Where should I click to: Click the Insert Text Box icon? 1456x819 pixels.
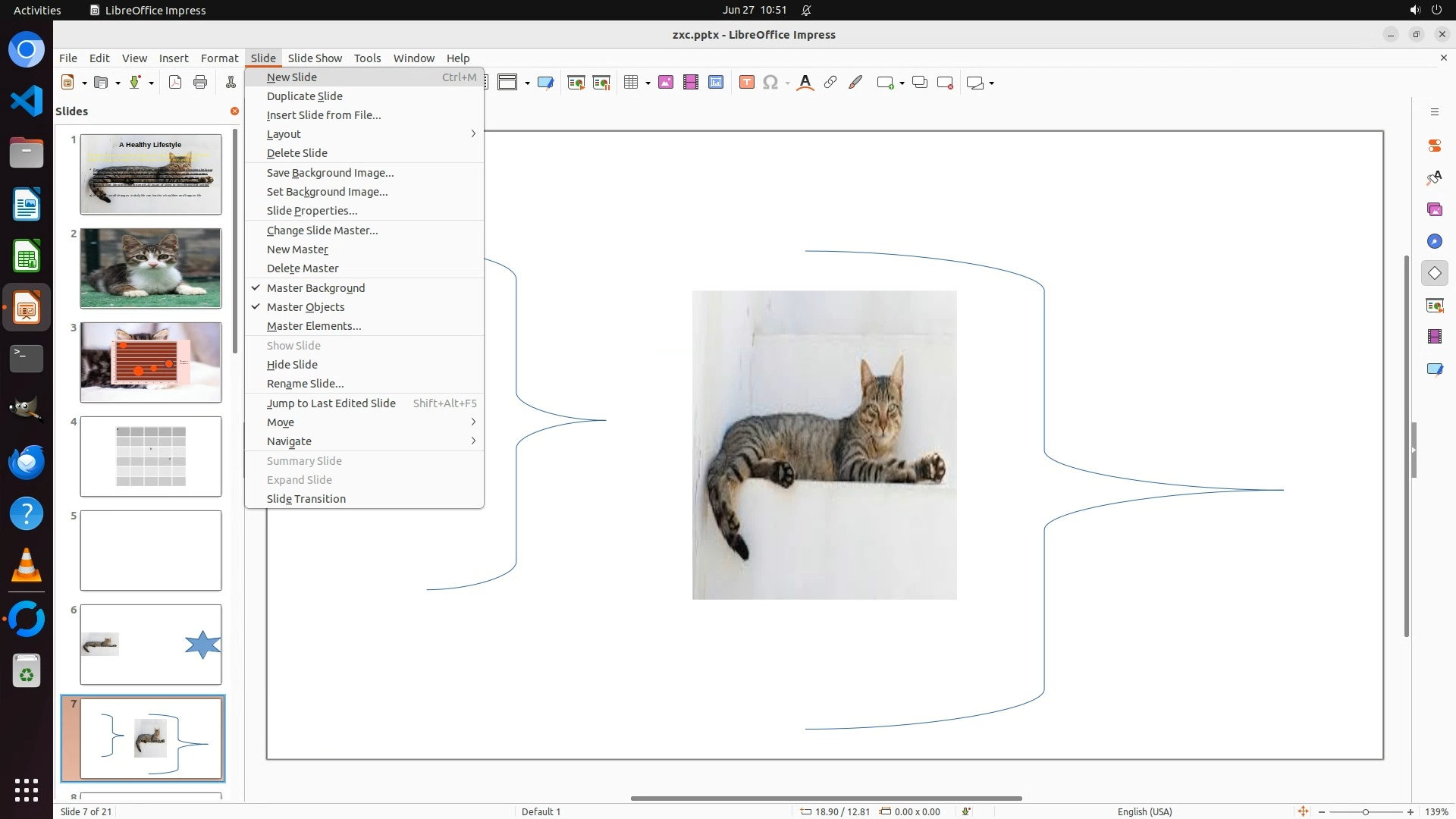746,83
